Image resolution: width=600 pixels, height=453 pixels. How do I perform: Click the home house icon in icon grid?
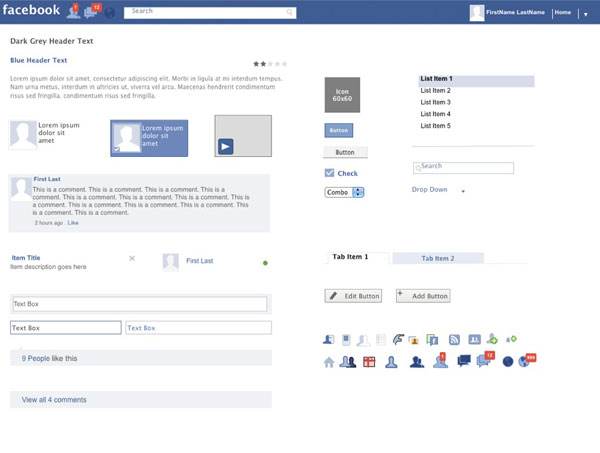(x=329, y=362)
